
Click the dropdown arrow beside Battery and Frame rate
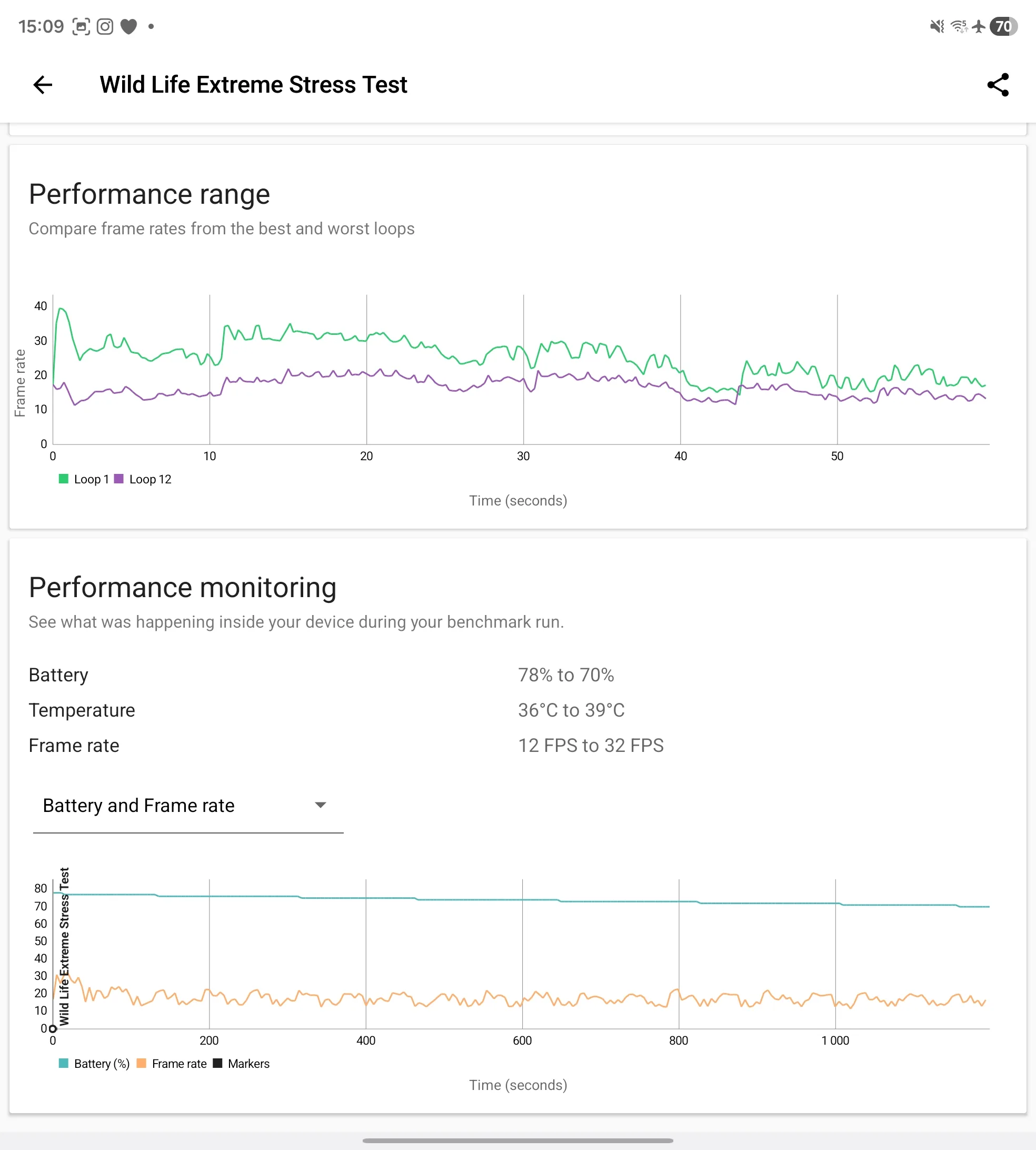pyautogui.click(x=321, y=805)
